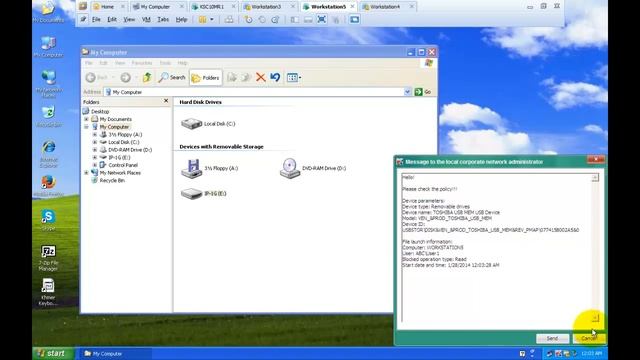Expand 3½ Floppy (A:) tree node
The image size is (640, 360).
95,134
